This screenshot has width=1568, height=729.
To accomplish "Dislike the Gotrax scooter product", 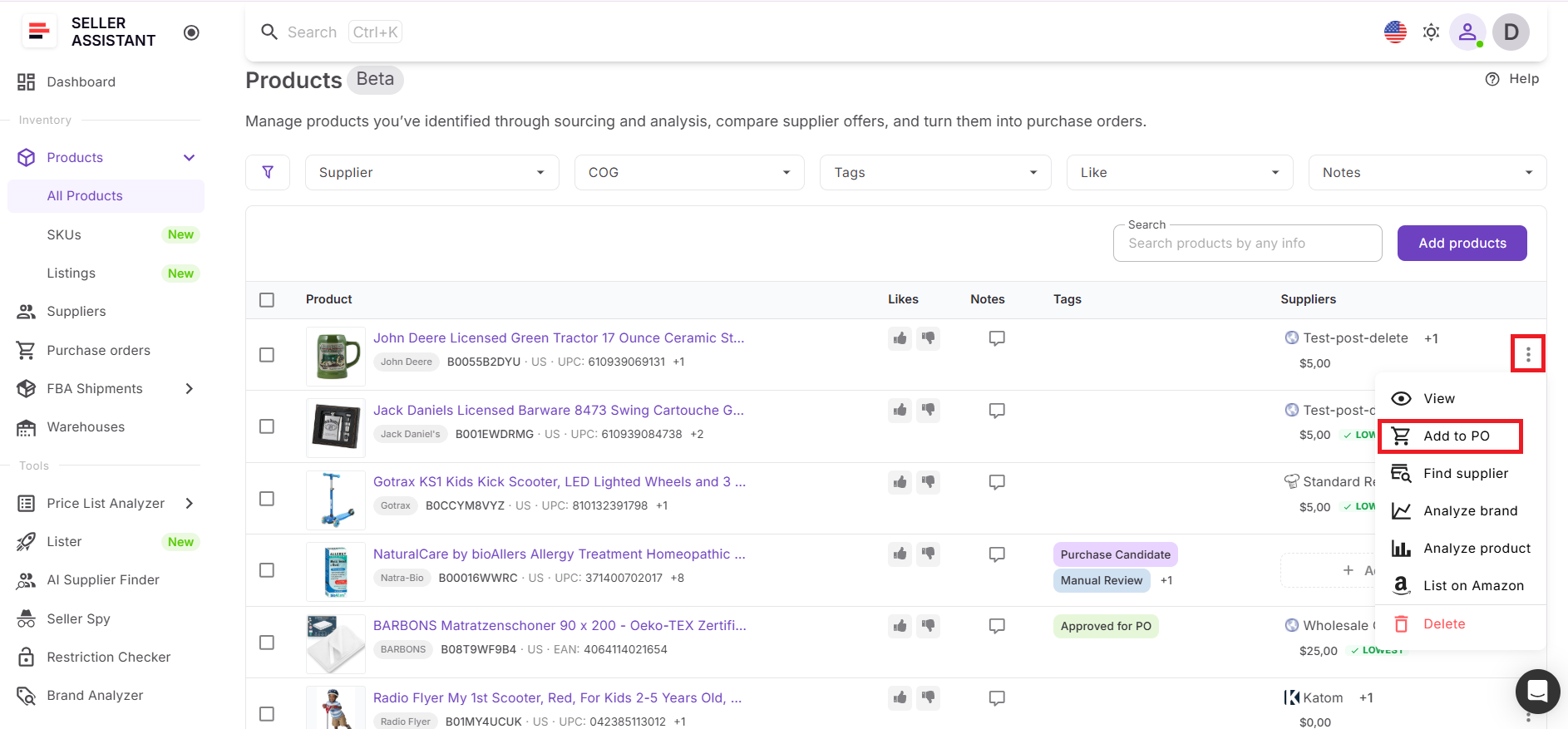I will pos(928,482).
